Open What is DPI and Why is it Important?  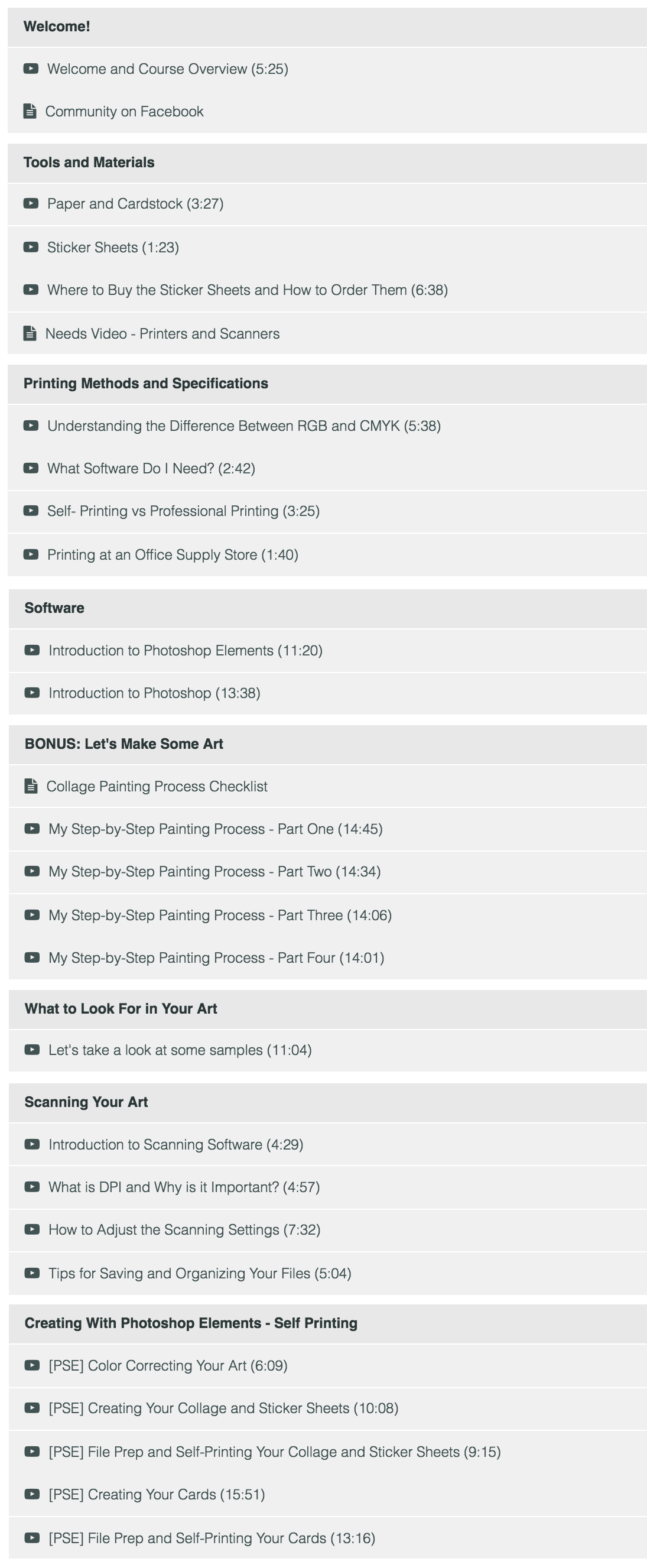327,1187
